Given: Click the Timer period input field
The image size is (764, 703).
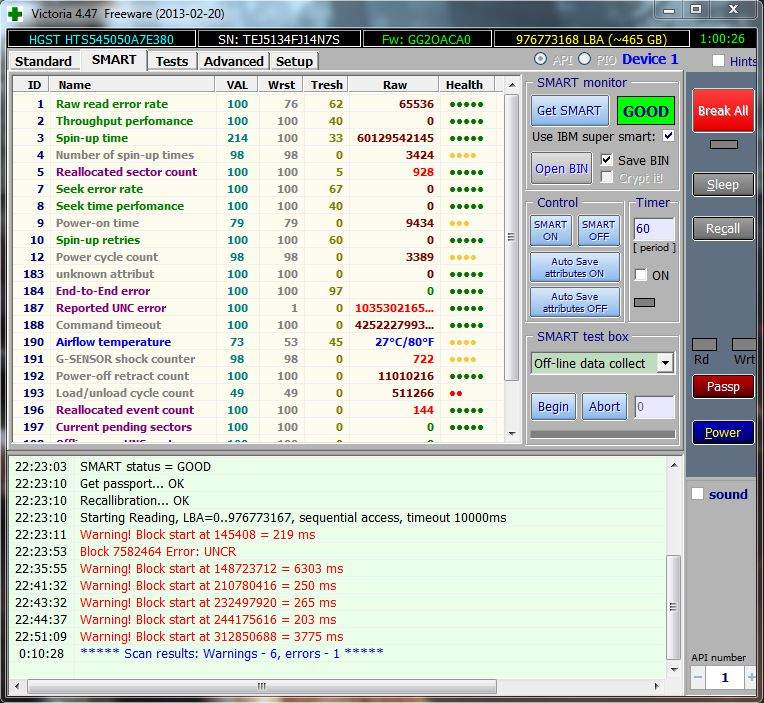Looking at the screenshot, I should coord(654,229).
